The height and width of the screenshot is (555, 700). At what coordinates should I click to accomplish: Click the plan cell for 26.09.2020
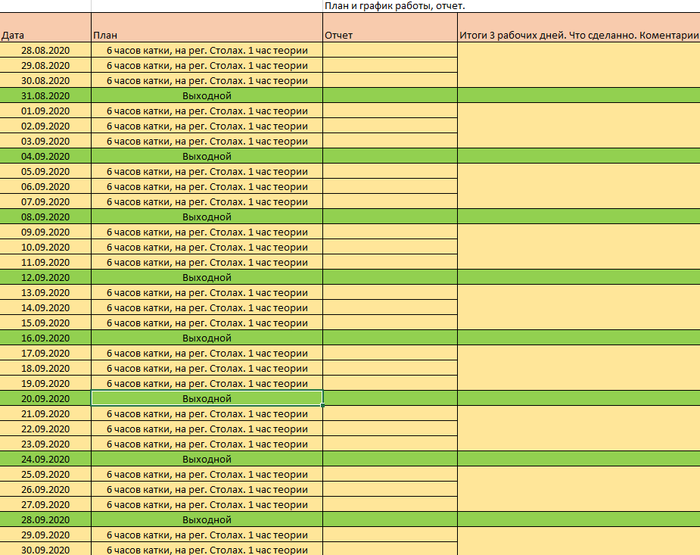[207, 490]
